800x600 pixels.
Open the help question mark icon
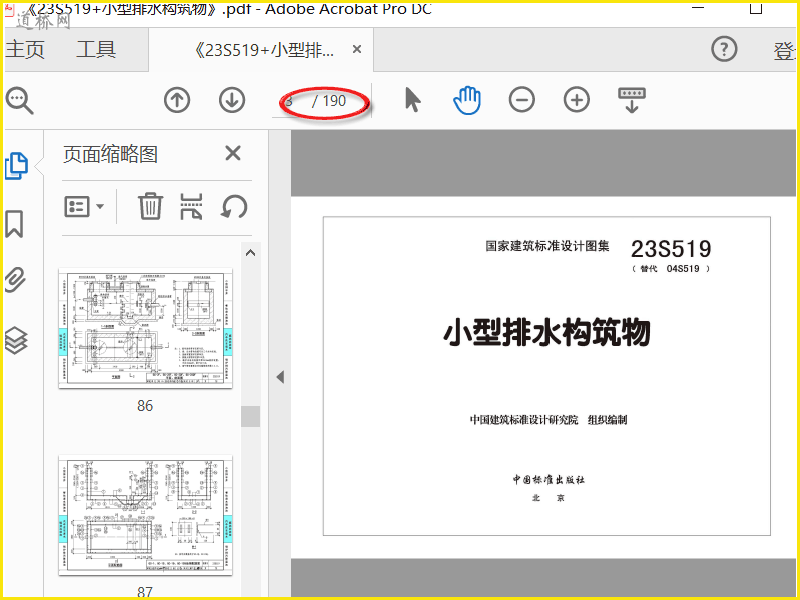point(724,49)
